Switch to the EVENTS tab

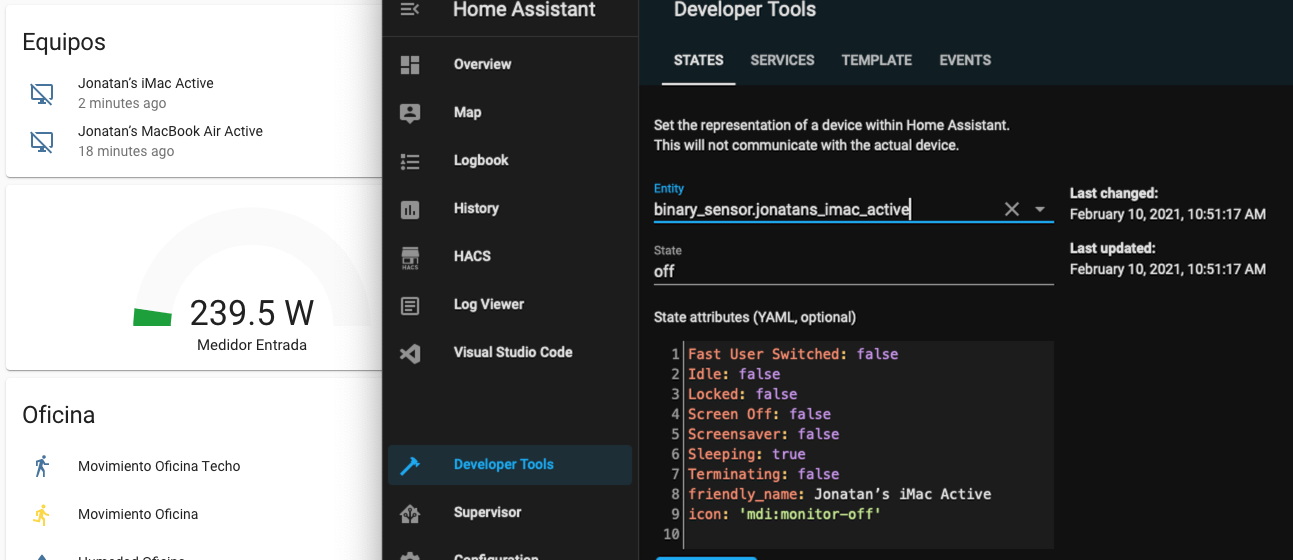coord(965,60)
